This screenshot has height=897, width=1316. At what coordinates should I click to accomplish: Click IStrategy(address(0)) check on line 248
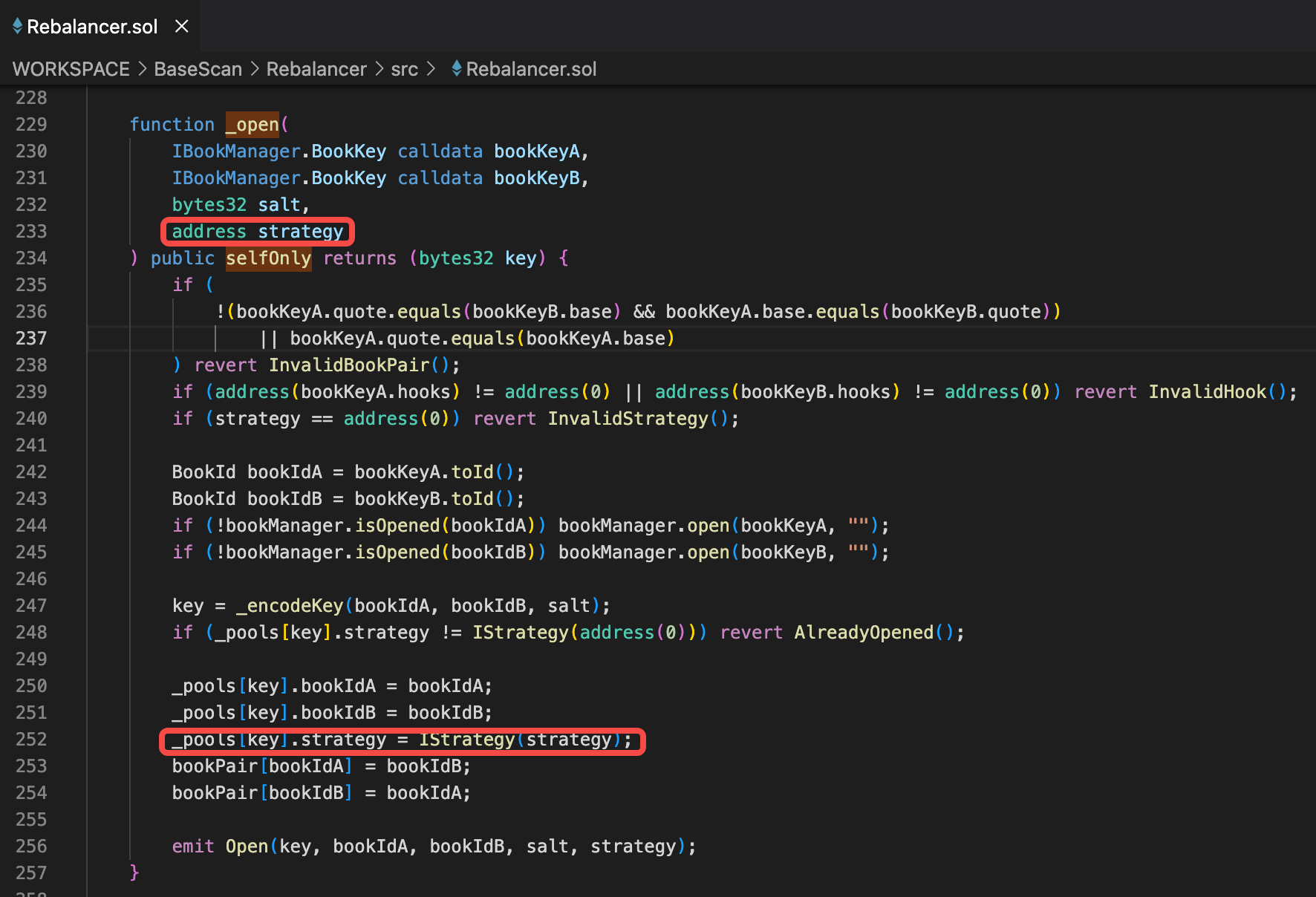pos(584,633)
